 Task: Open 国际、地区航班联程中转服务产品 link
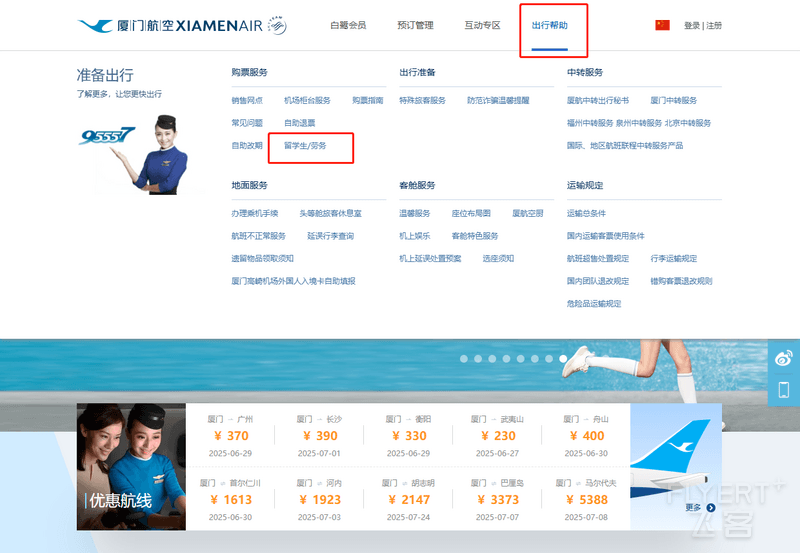pos(624,145)
